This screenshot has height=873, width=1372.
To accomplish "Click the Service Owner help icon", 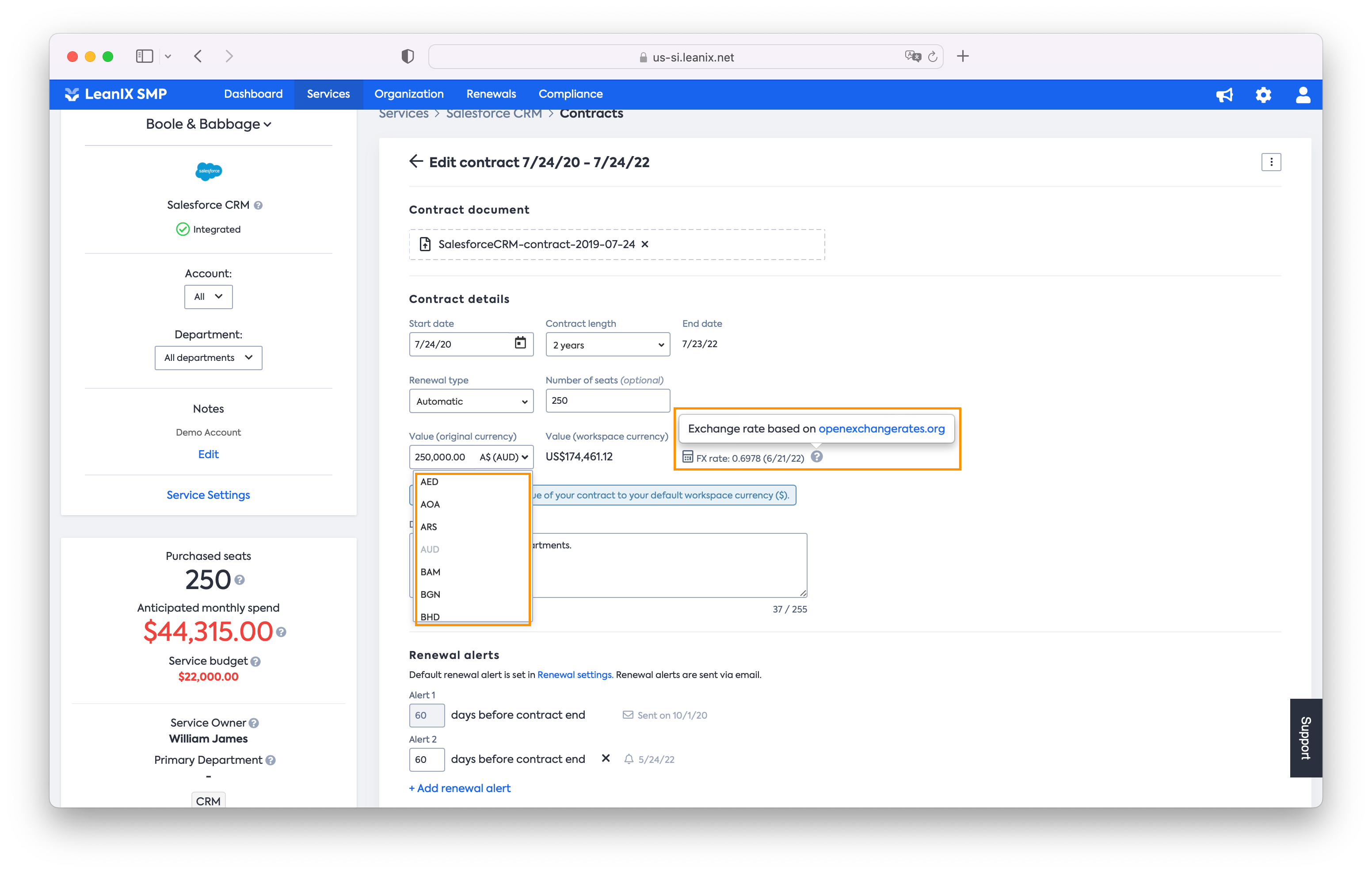I will coord(254,723).
